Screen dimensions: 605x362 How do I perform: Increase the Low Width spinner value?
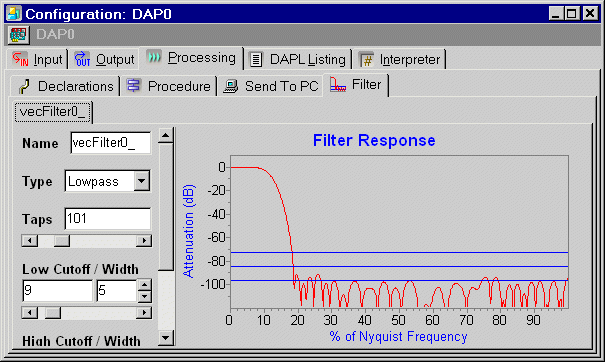tap(144, 285)
